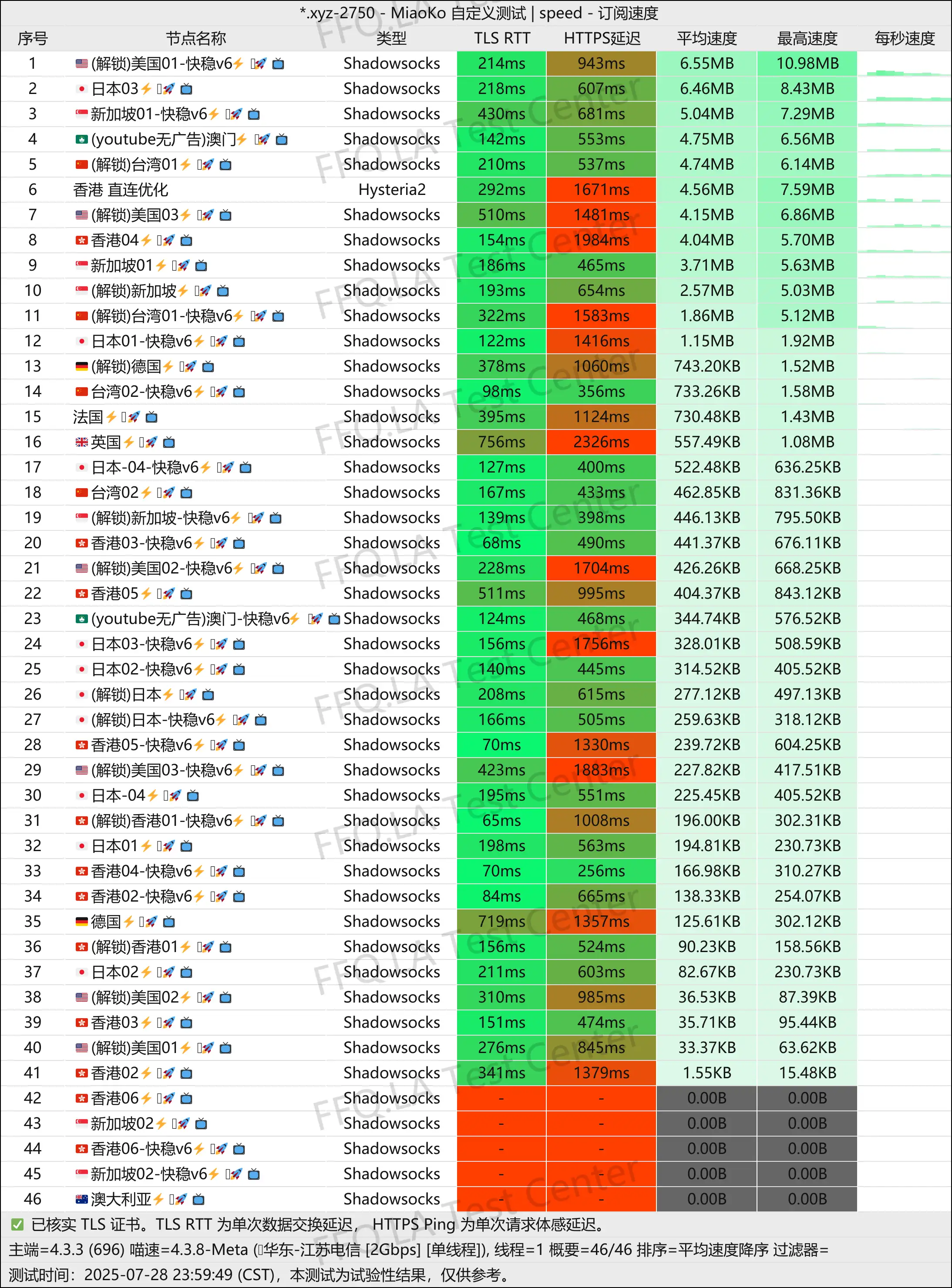Click the Hysteria2 type cell
952x1288 pixels.
click(x=392, y=190)
